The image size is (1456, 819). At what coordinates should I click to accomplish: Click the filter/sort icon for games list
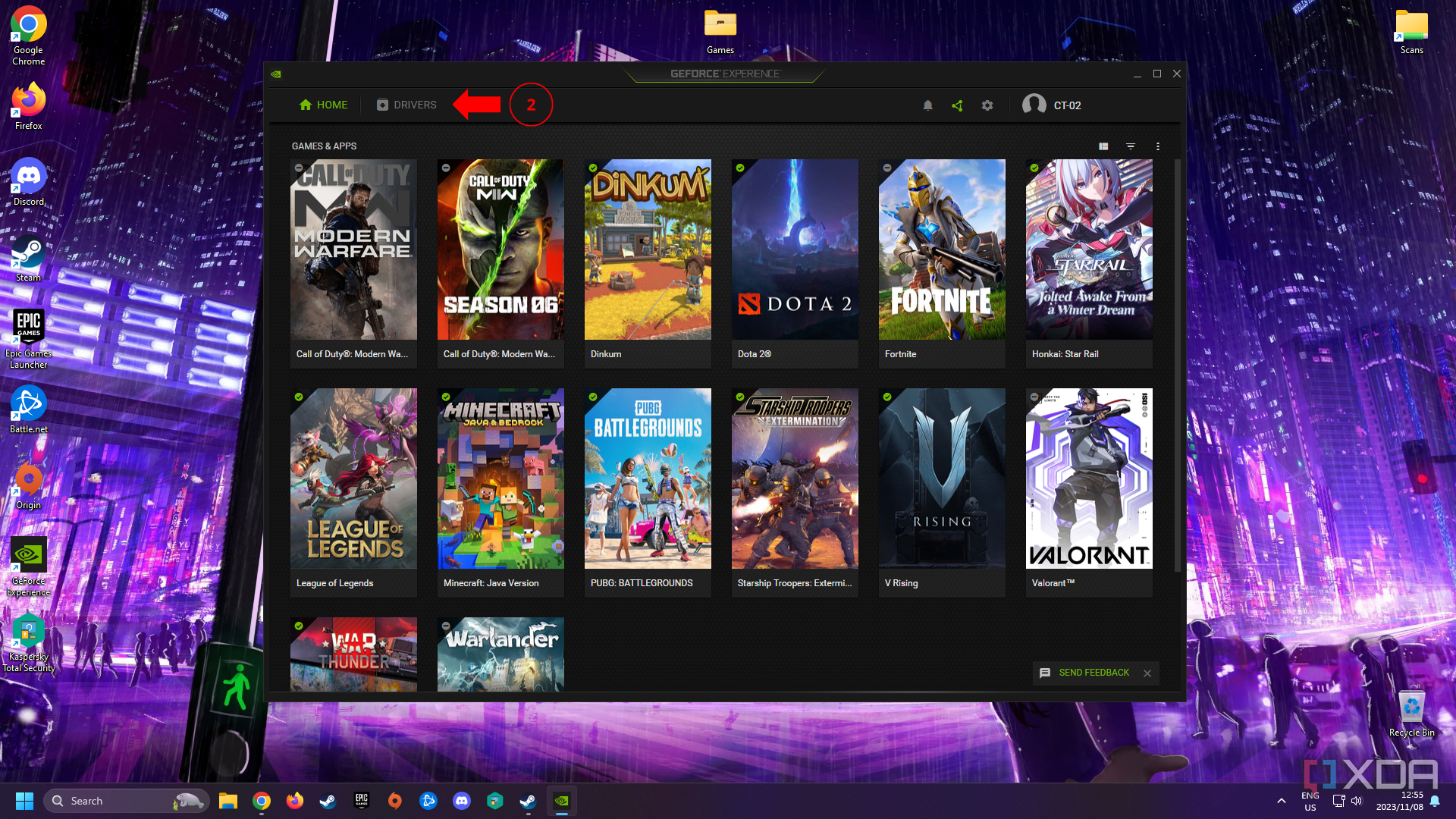tap(1131, 146)
